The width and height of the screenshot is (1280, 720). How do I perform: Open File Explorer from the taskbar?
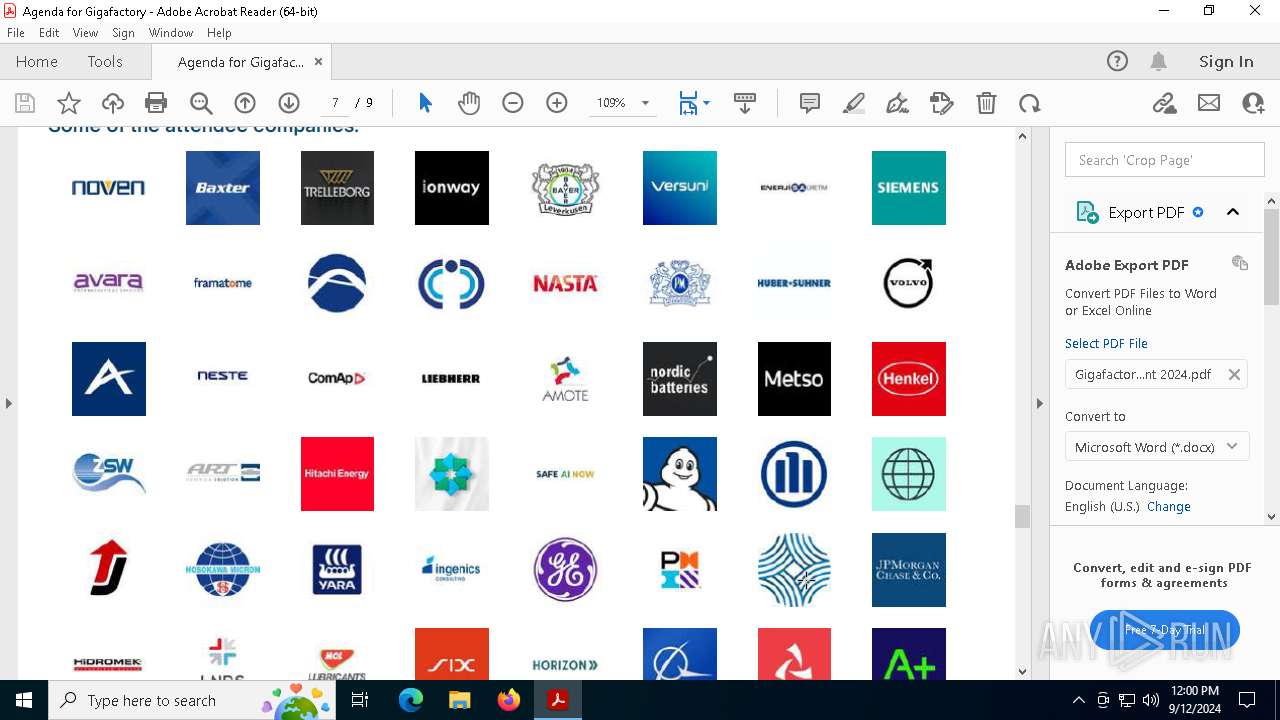(x=459, y=700)
